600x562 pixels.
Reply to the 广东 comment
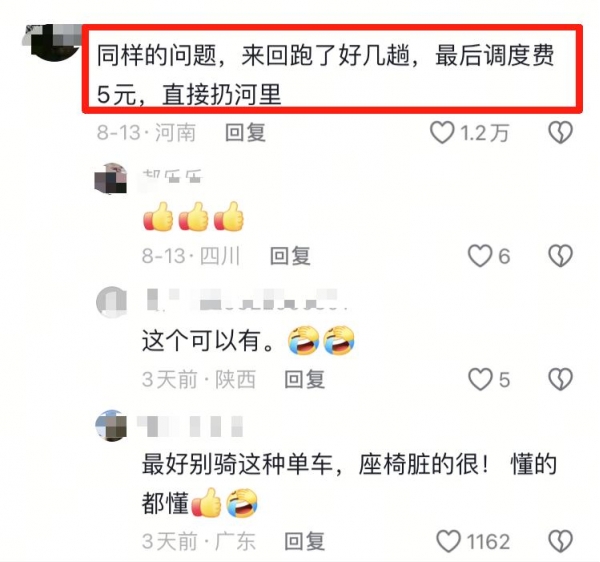point(305,541)
